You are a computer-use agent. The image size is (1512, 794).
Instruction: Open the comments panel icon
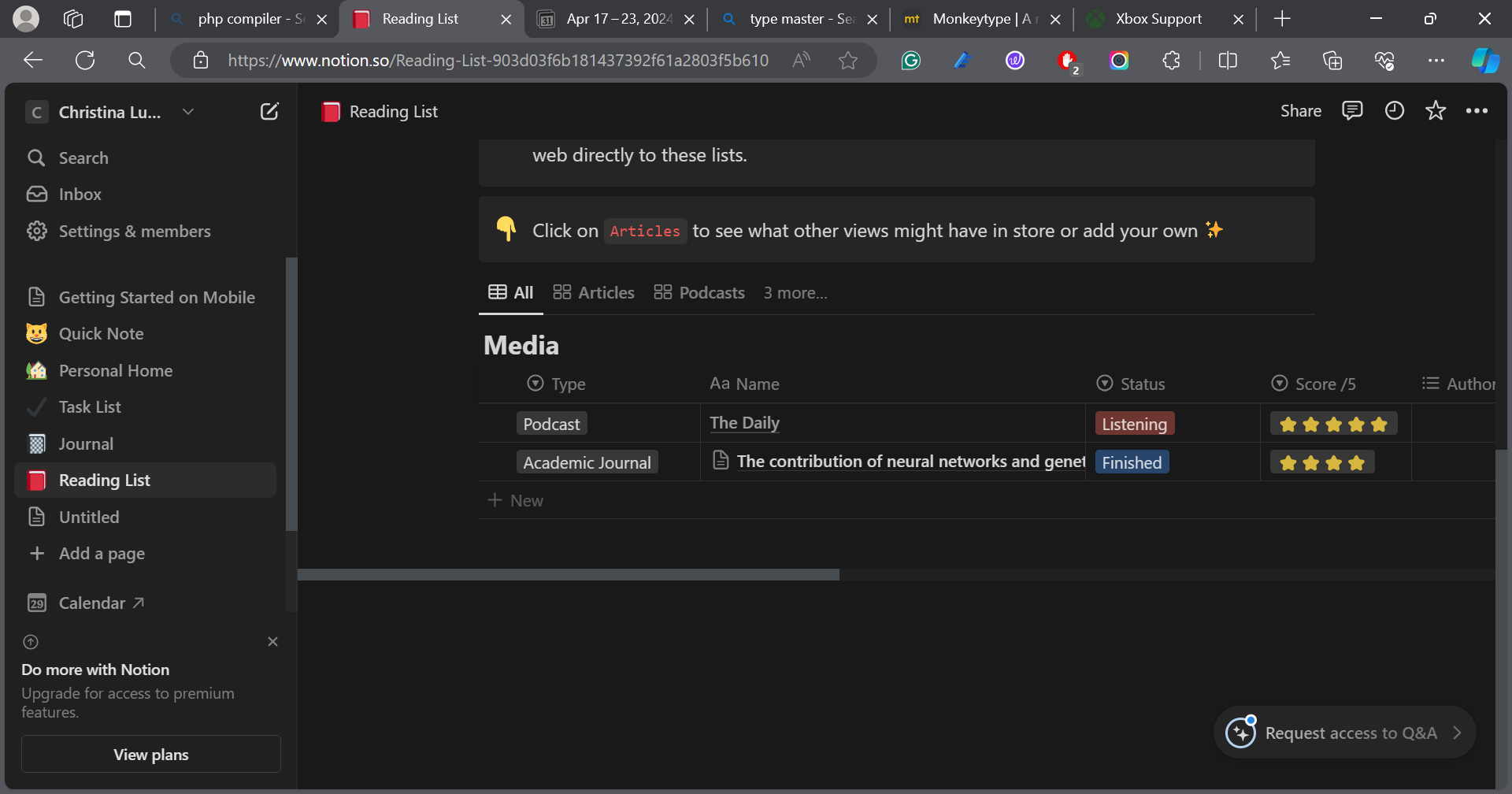pos(1352,111)
